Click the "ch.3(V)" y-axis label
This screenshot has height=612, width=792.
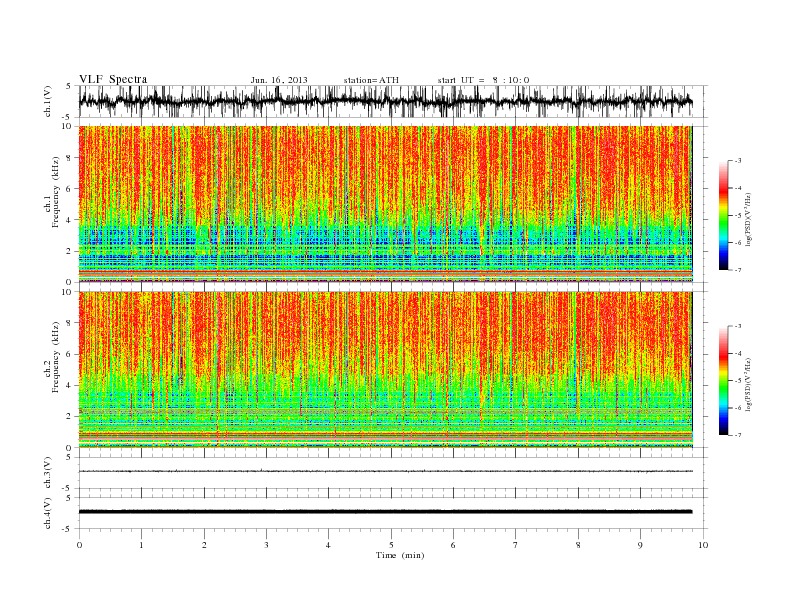tap(48, 473)
